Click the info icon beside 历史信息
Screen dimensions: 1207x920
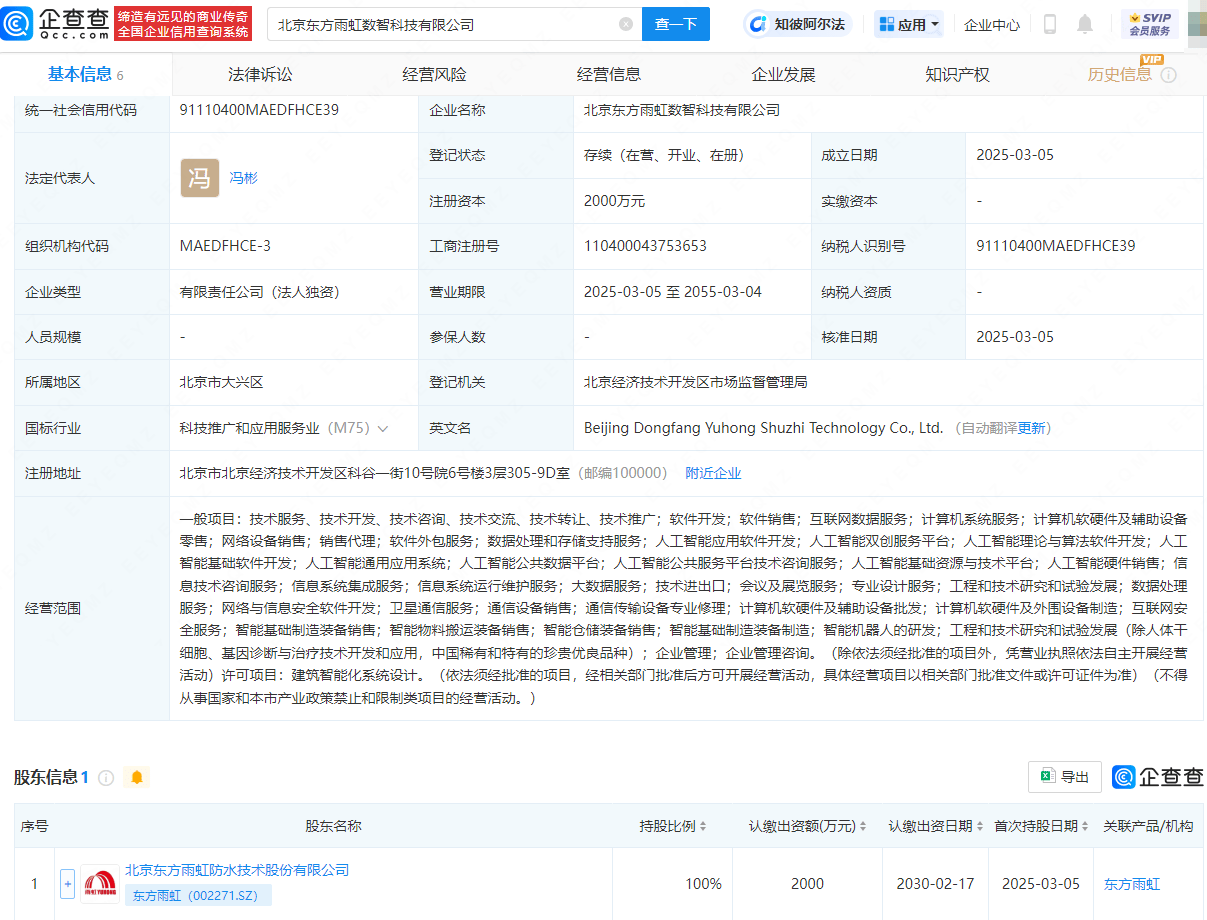(1168, 75)
